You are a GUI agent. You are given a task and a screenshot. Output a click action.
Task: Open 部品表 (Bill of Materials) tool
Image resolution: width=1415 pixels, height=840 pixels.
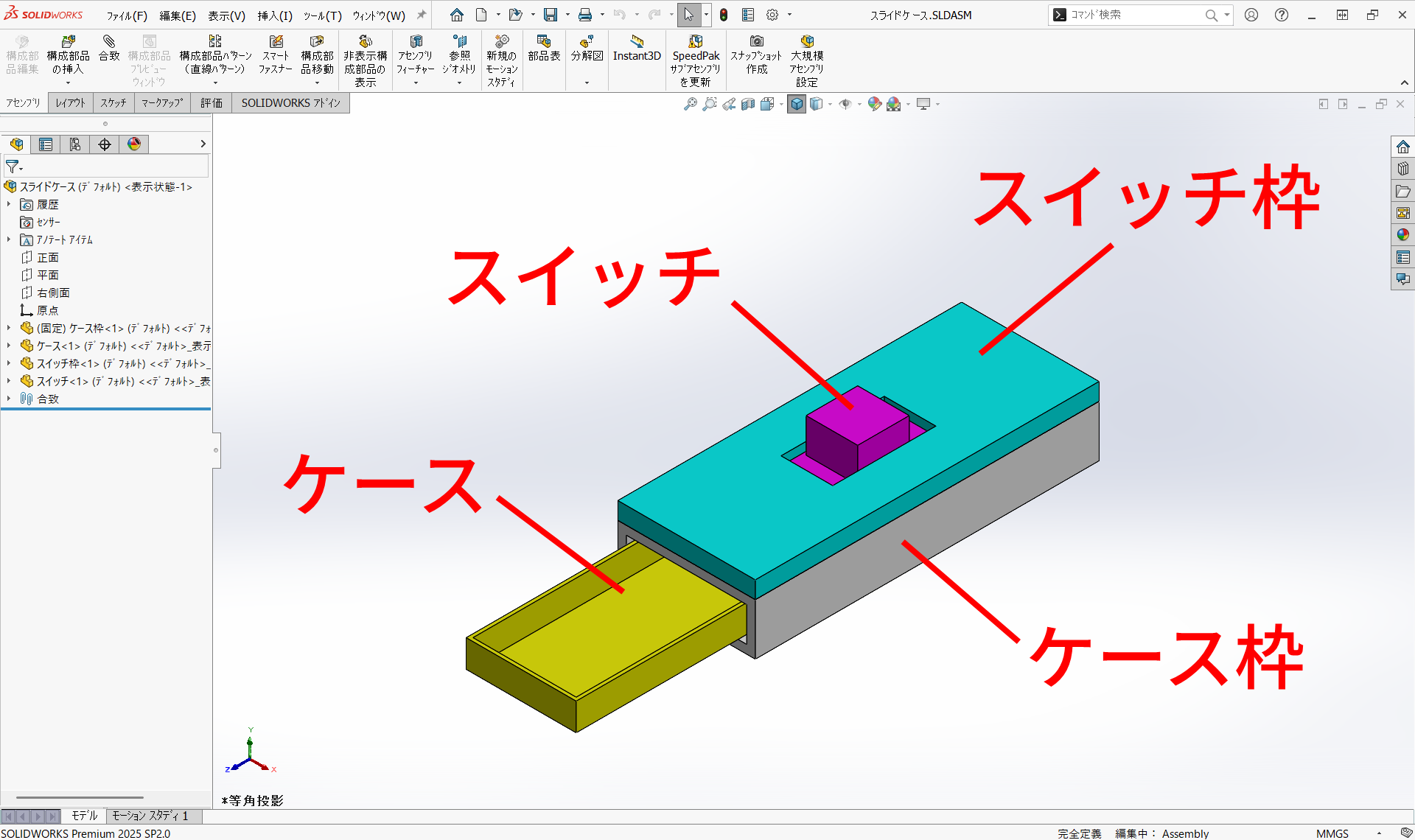tap(544, 49)
